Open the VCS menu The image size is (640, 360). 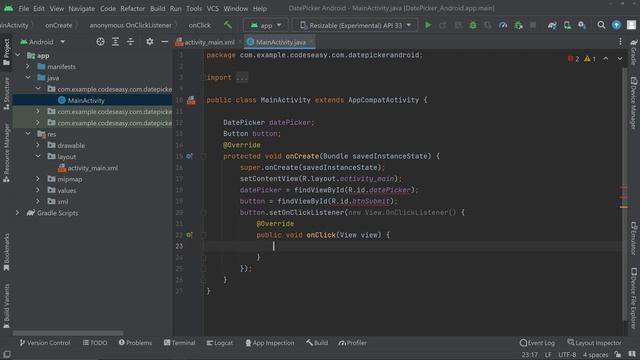213,8
